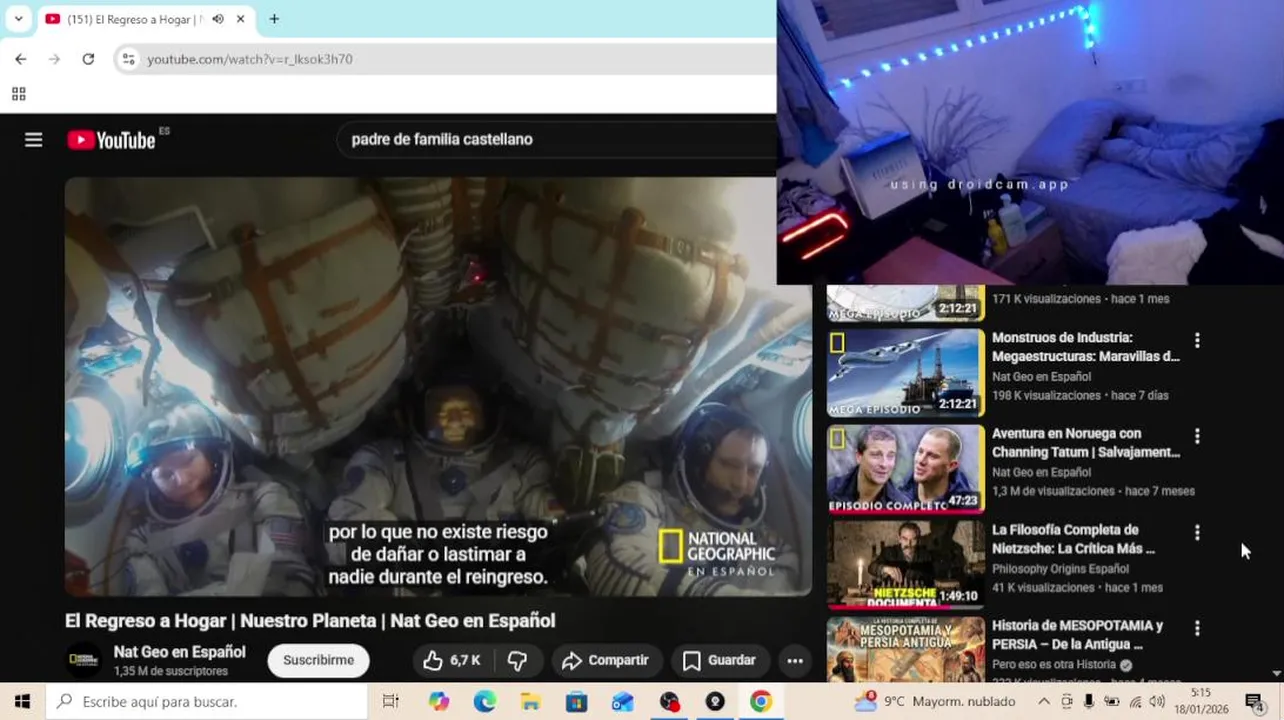Viewport: 1284px width, 720px height.
Task: Open the Aventura en Noruega video thumbnail
Action: pyautogui.click(x=906, y=468)
